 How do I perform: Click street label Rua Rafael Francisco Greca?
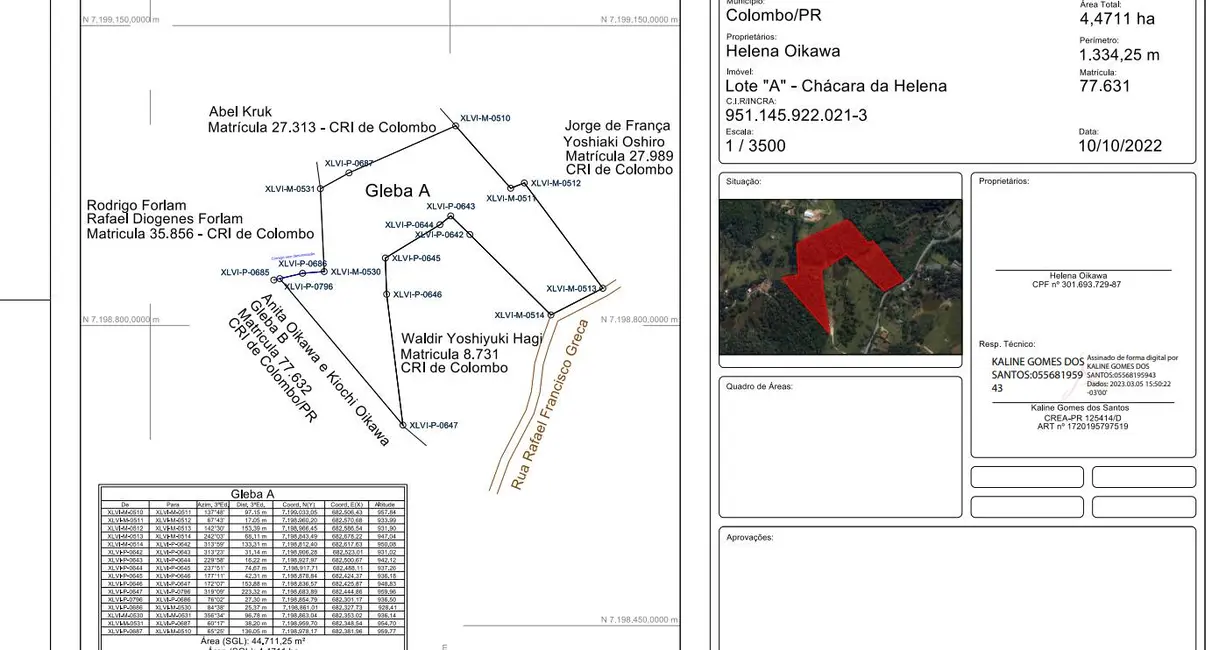[550, 404]
